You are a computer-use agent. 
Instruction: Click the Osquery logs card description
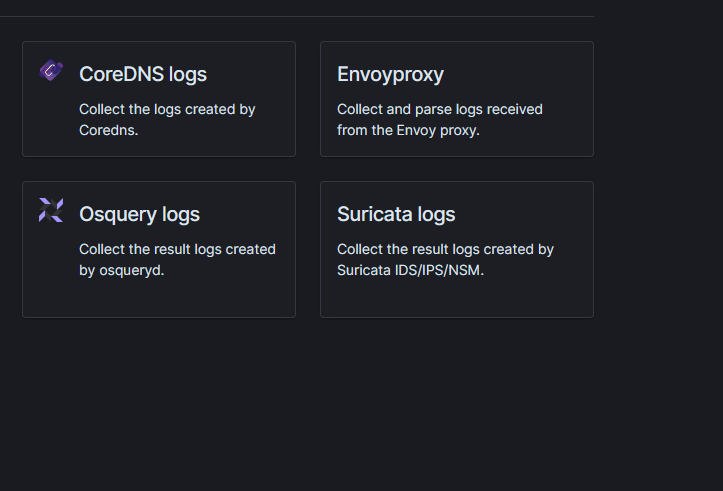pos(177,259)
